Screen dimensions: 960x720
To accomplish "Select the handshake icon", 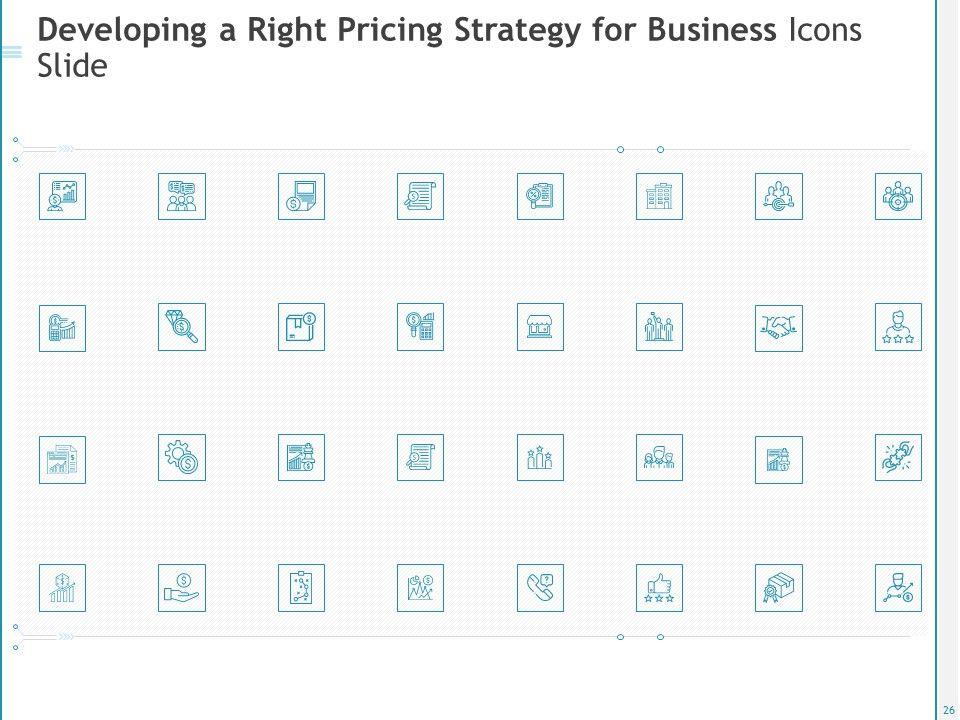I will tap(778, 327).
